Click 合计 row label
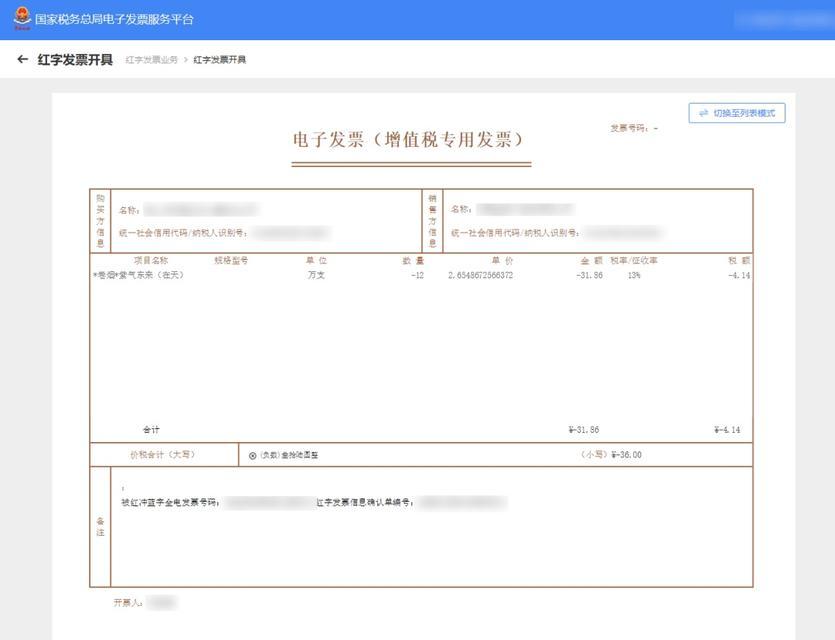835x640 pixels. (151, 429)
